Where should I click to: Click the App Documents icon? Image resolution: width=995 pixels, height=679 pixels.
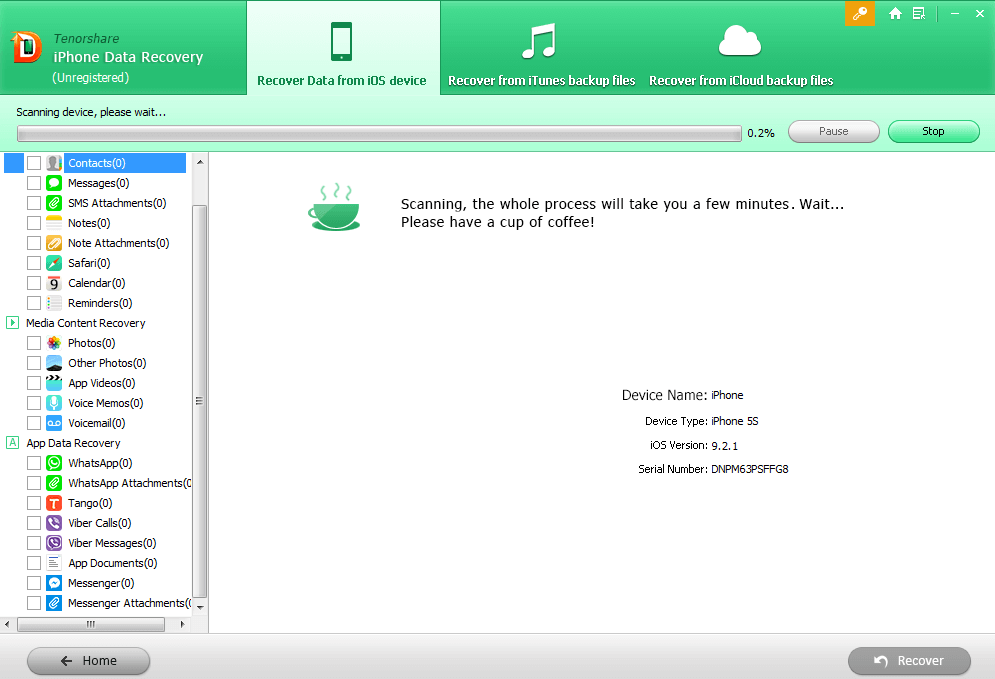[x=54, y=563]
